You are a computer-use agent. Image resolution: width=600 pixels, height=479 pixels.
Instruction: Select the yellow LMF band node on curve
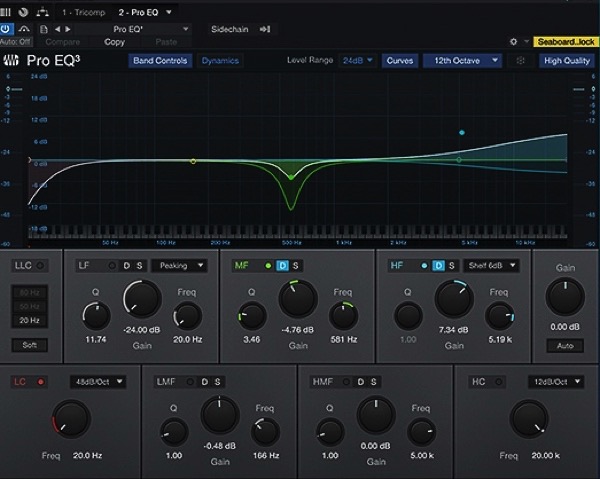pyautogui.click(x=193, y=161)
